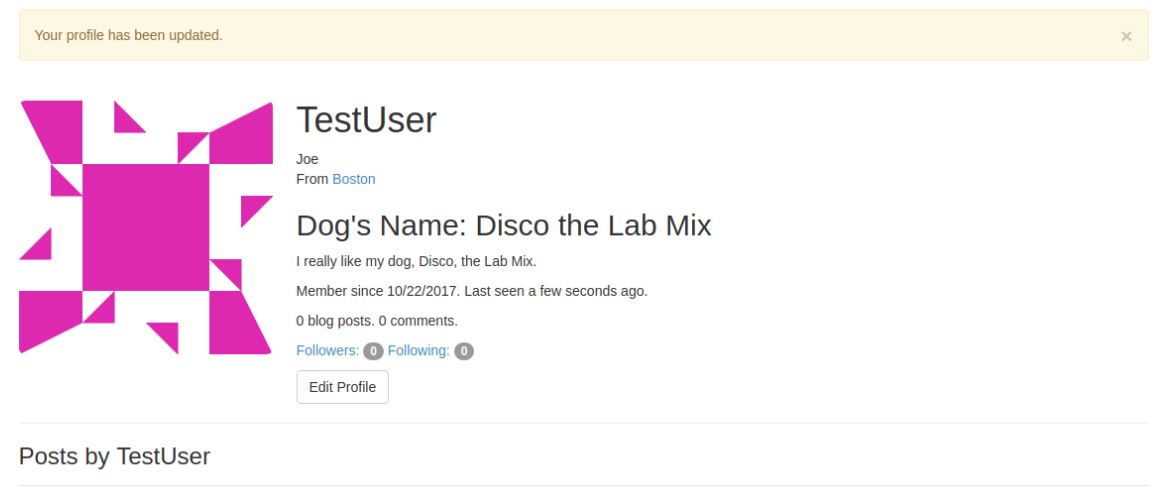This screenshot has height=488, width=1157.
Task: Click the 'From' label before Boston
Action: coord(312,179)
